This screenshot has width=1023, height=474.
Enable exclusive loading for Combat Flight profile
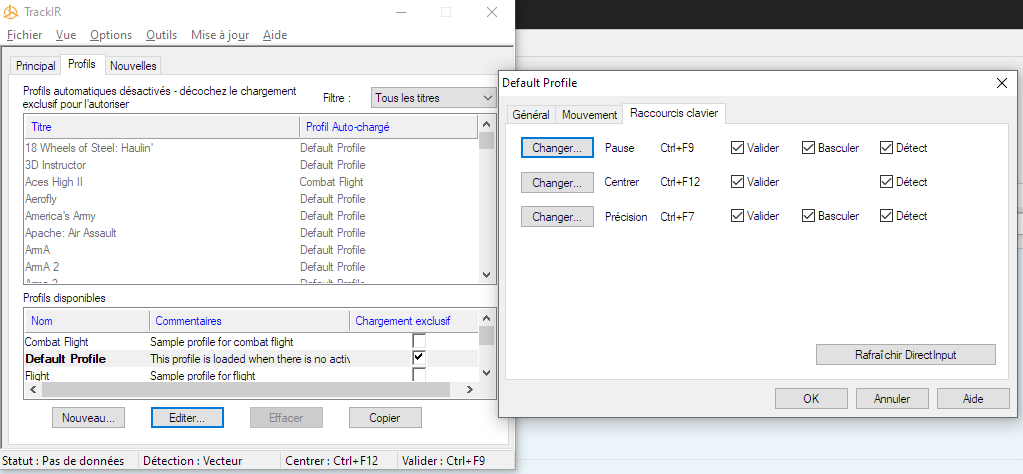point(419,341)
